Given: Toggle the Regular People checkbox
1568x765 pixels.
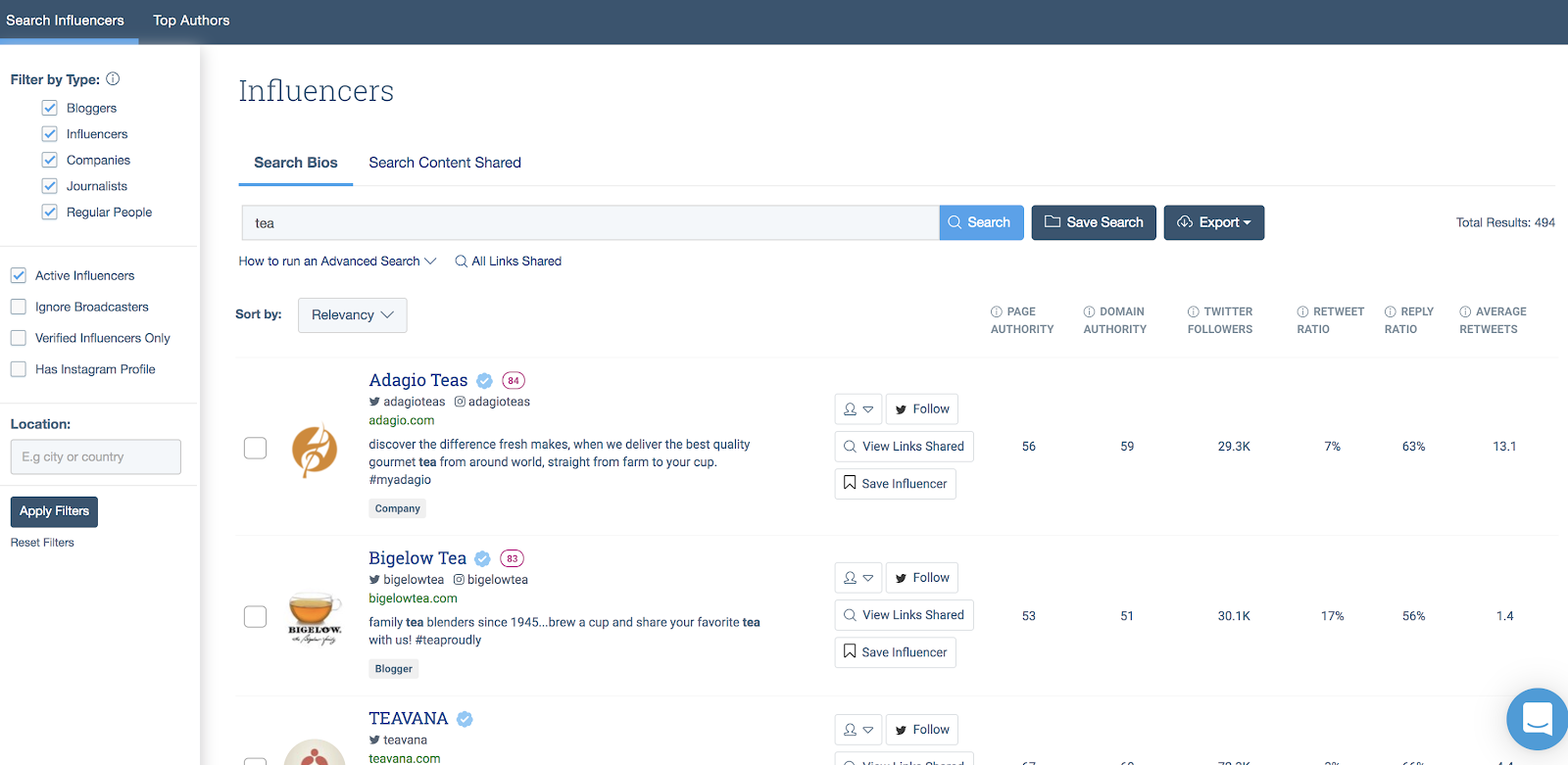Looking at the screenshot, I should click(50, 212).
